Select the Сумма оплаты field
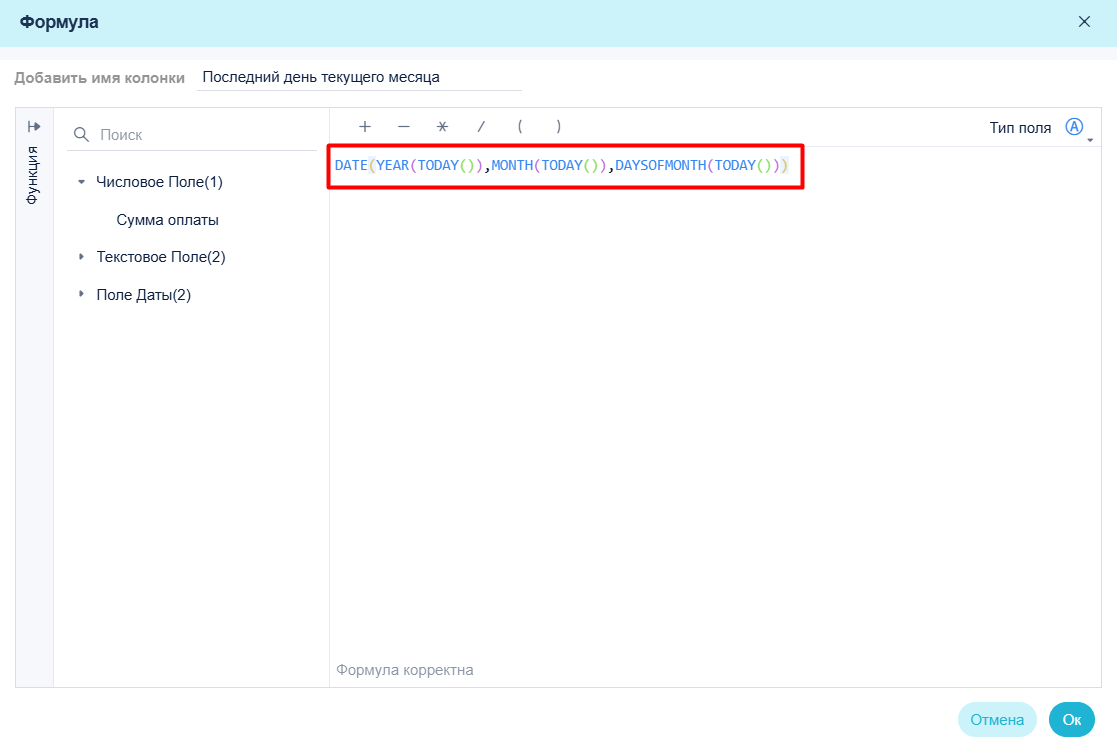 click(x=167, y=220)
